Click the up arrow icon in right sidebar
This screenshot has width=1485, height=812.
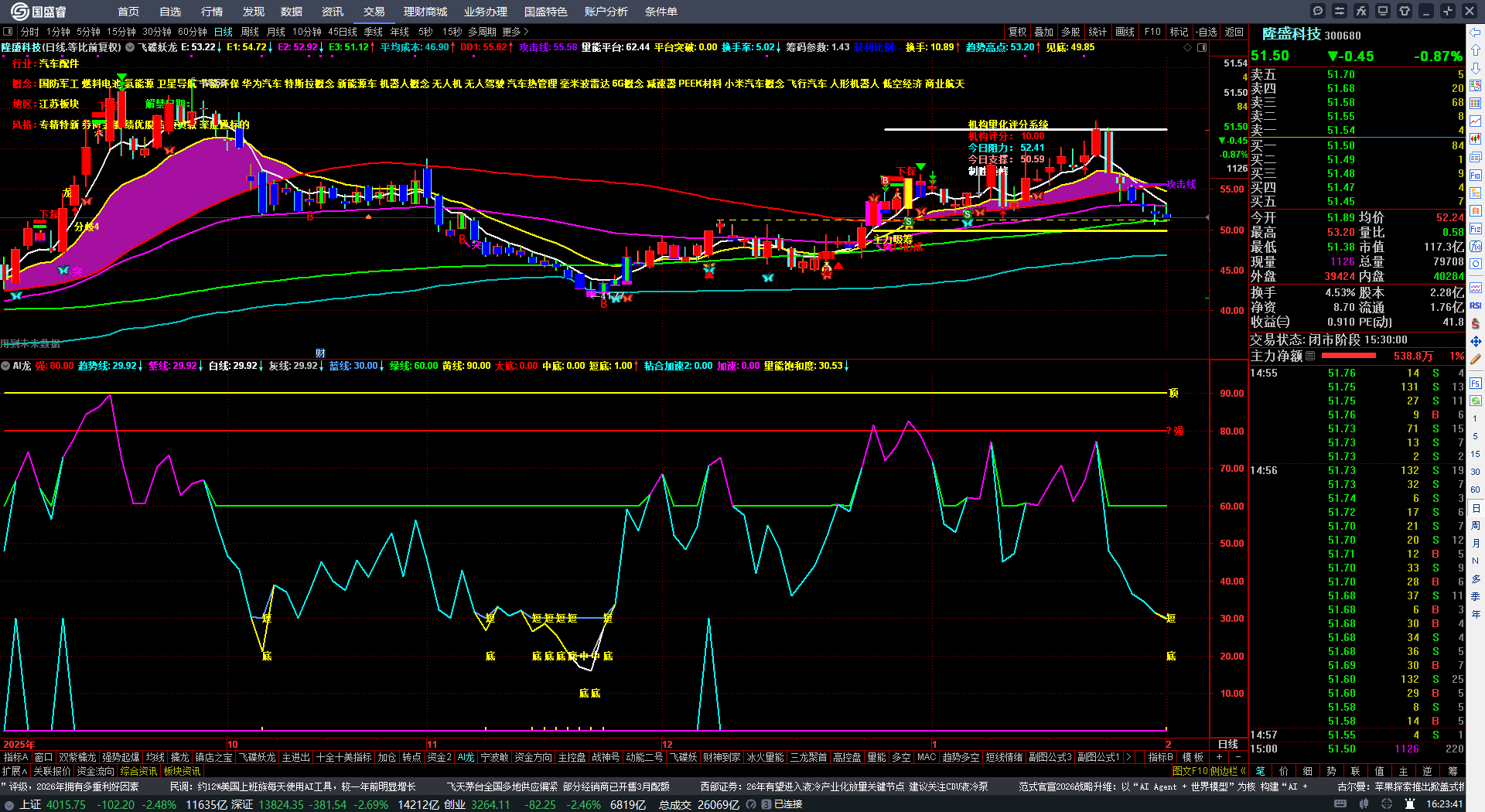[1476, 50]
